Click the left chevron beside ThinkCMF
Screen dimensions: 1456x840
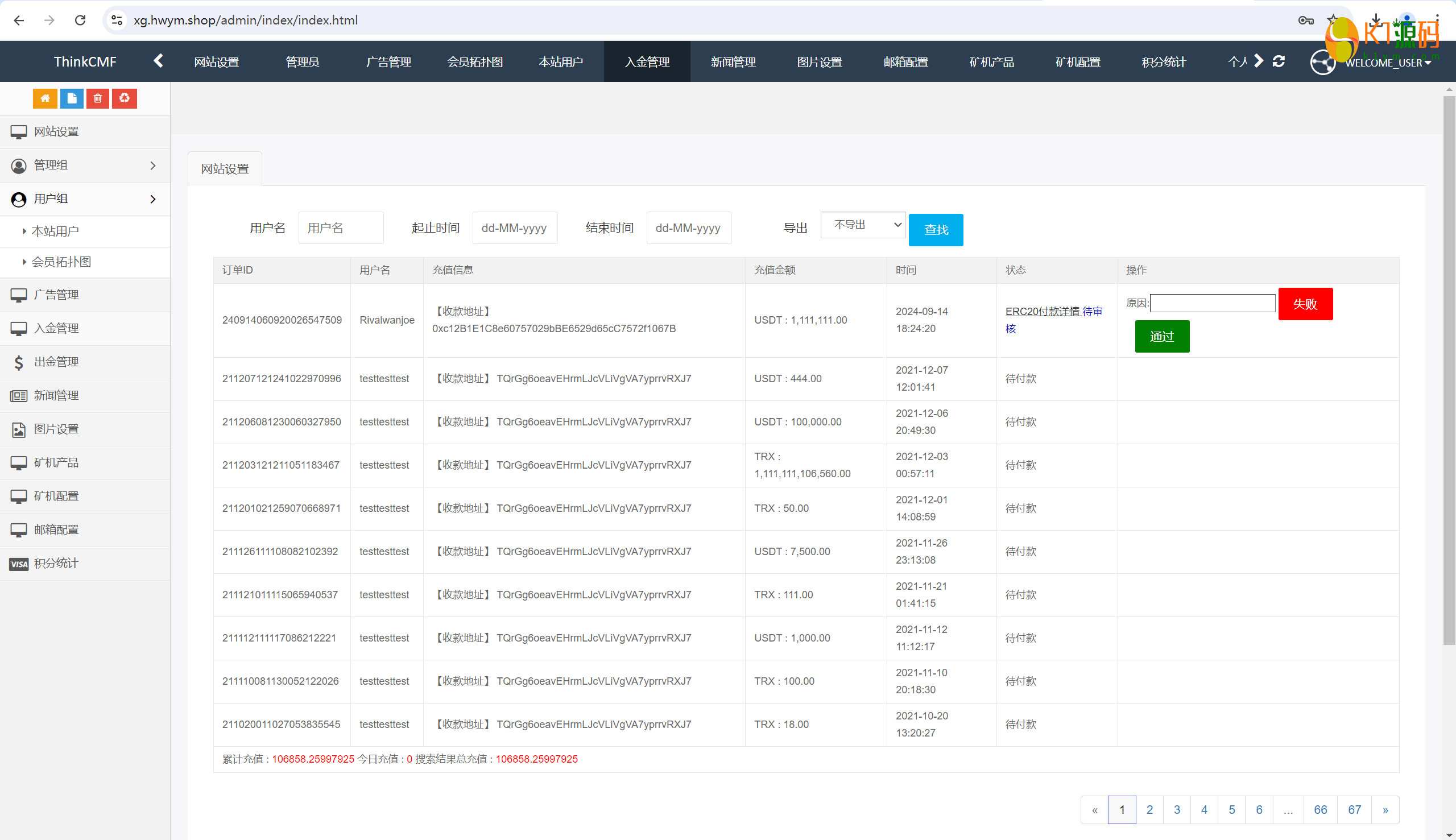coord(159,61)
